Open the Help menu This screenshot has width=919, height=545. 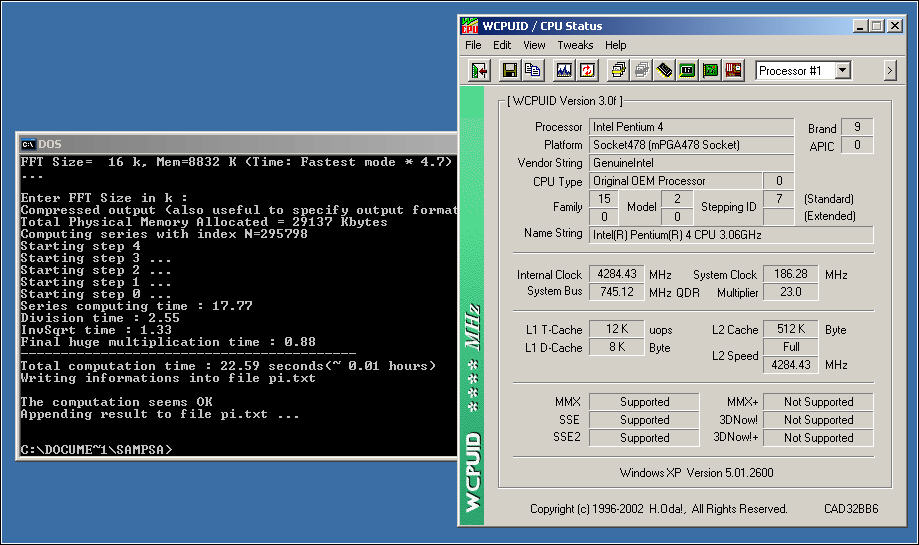[616, 45]
